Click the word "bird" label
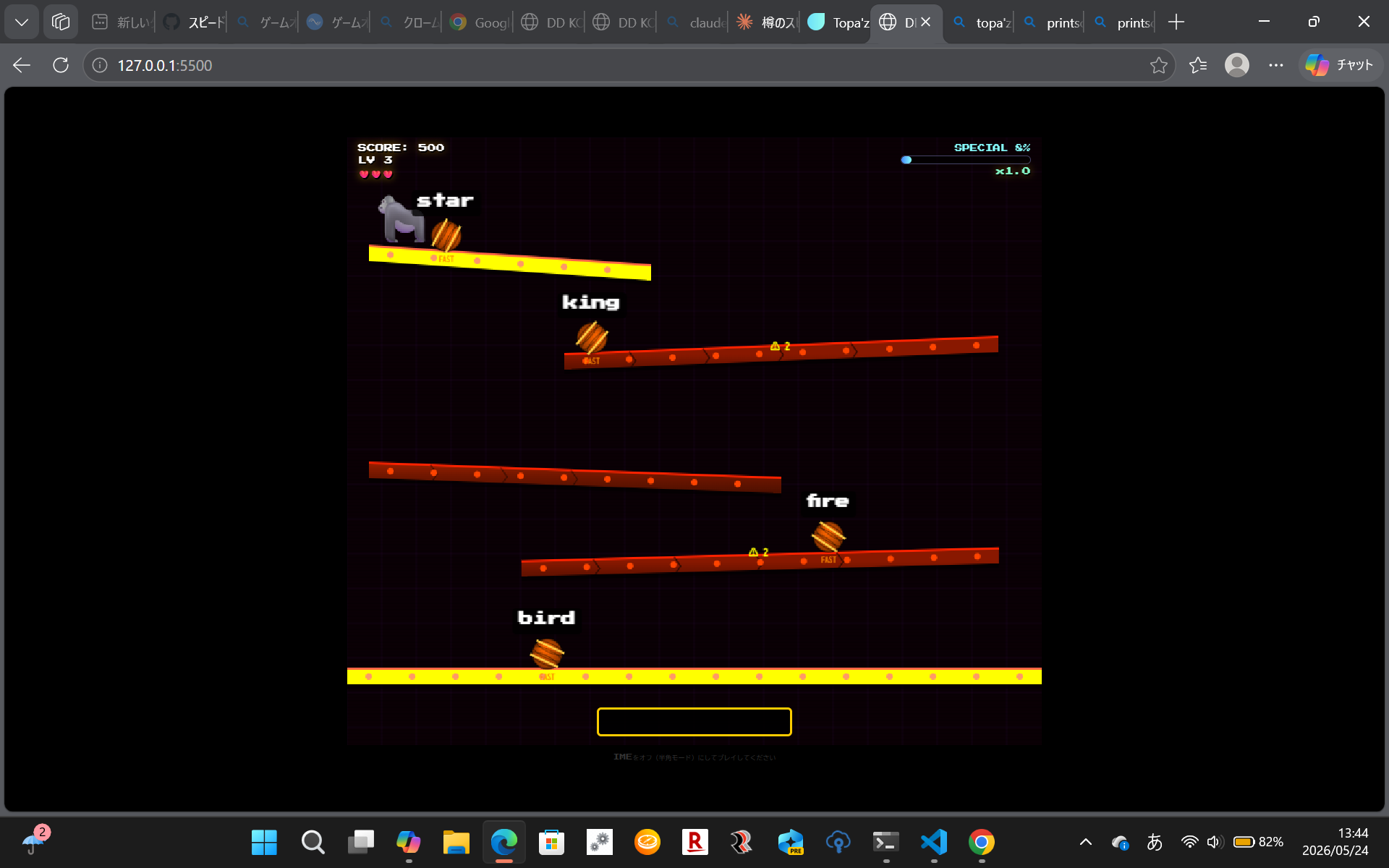This screenshot has height=868, width=1389. 546,618
